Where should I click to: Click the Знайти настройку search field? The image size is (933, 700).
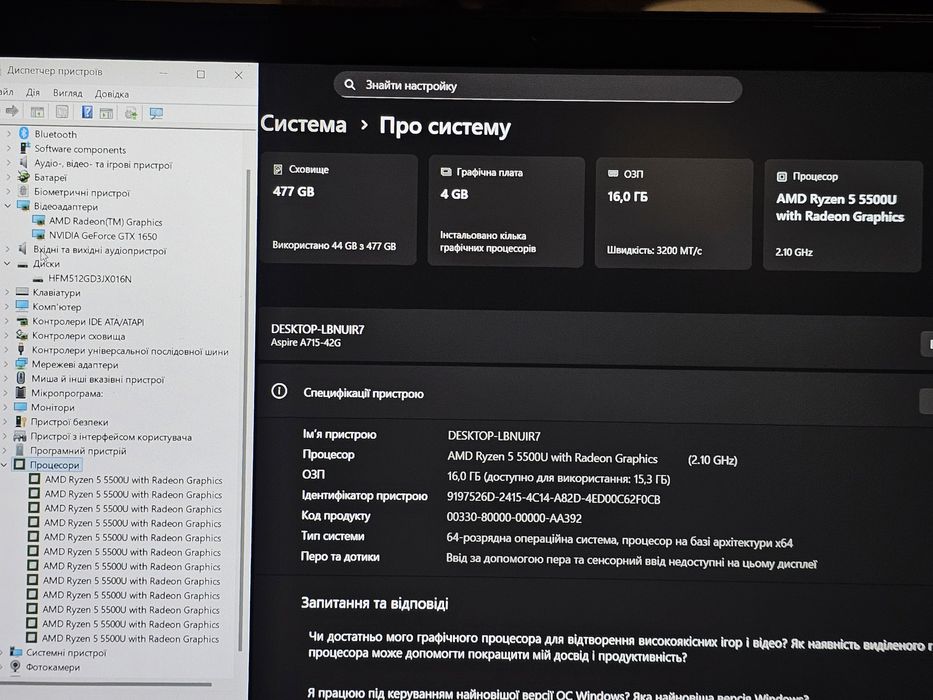click(537, 87)
